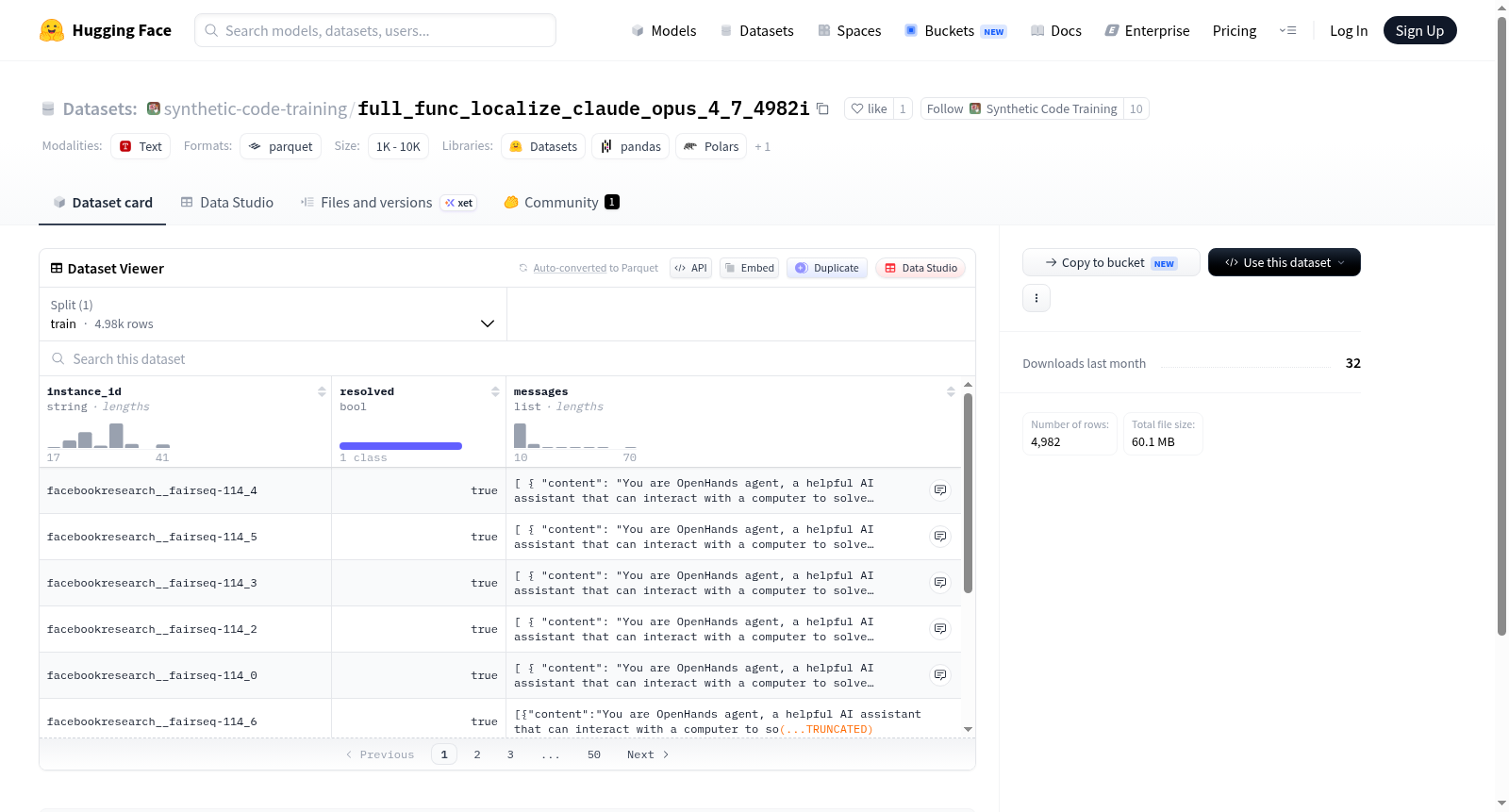This screenshot has width=1509, height=812.
Task: Open the expand icon for the fairseq-114_3 messages
Action: coord(940,583)
